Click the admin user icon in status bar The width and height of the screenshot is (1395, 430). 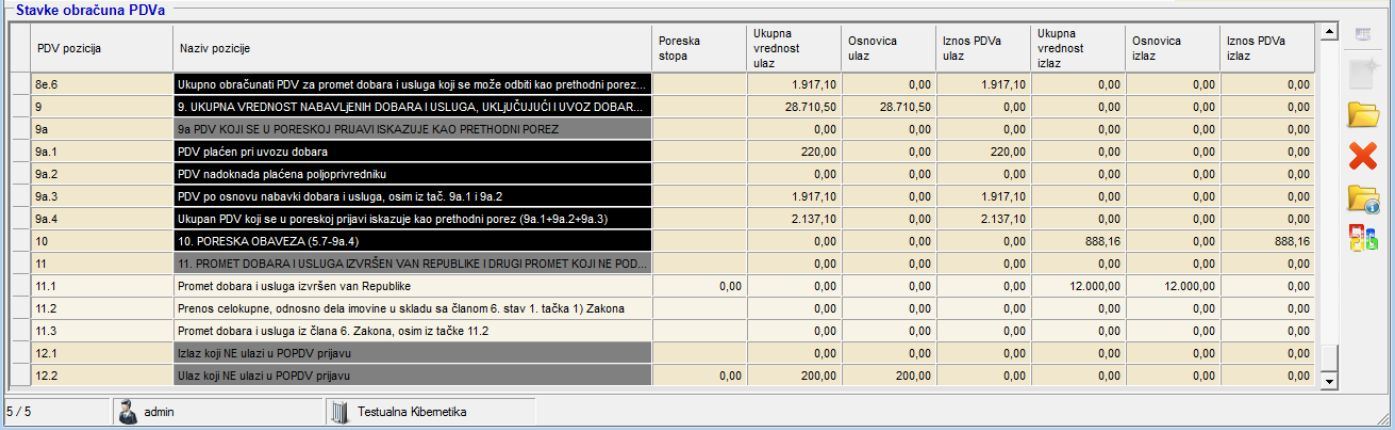tap(129, 412)
